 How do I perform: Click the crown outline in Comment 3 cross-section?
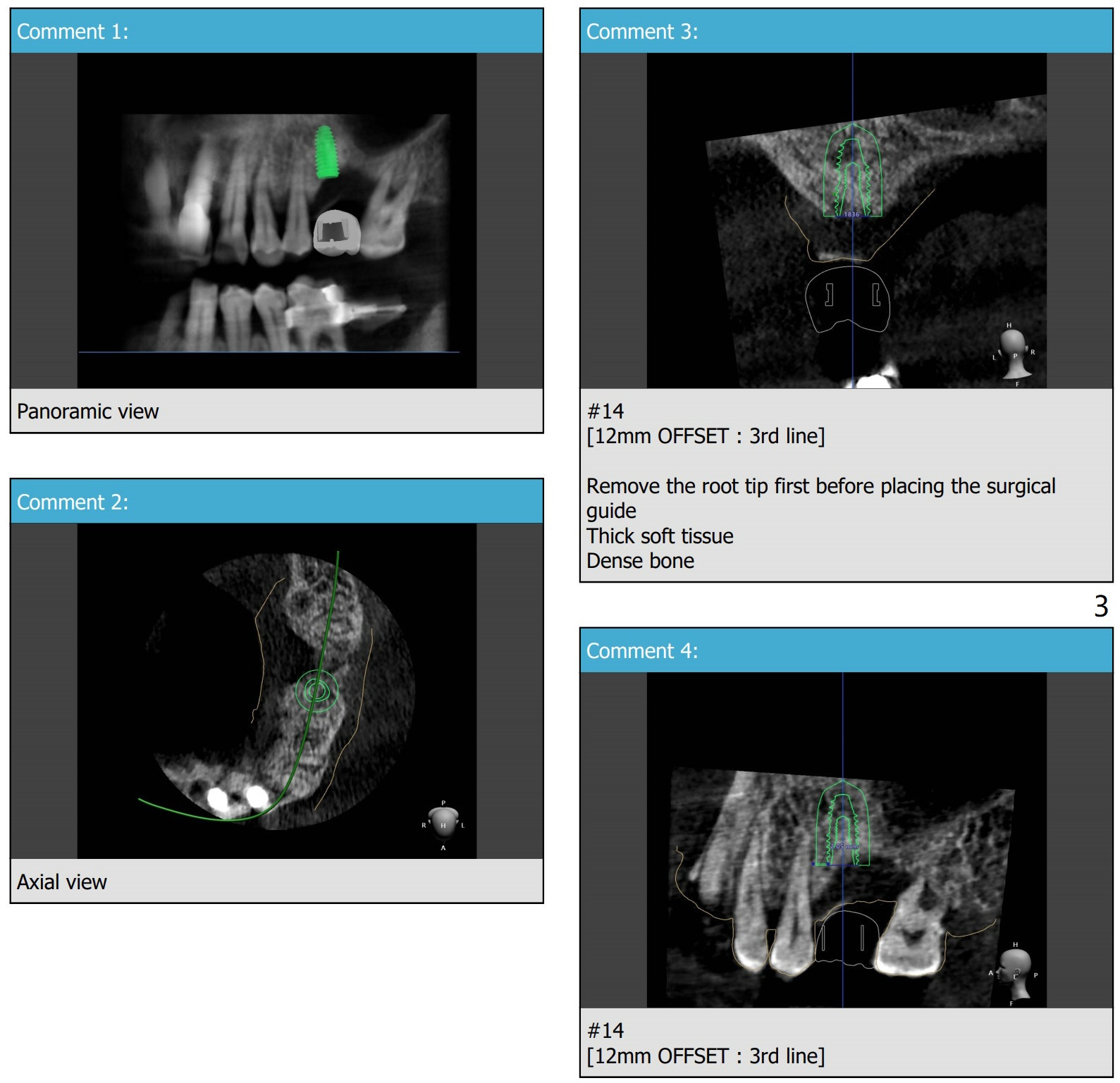click(848, 299)
